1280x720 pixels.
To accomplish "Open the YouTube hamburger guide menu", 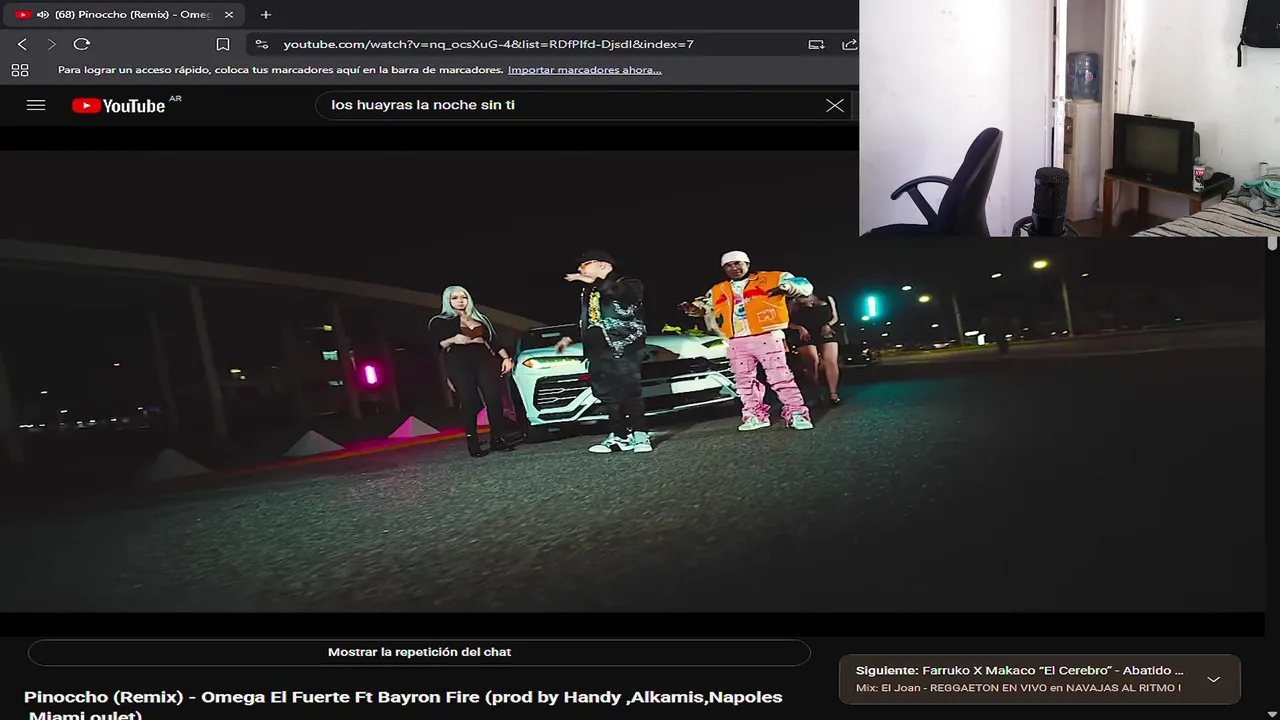I will [x=36, y=105].
